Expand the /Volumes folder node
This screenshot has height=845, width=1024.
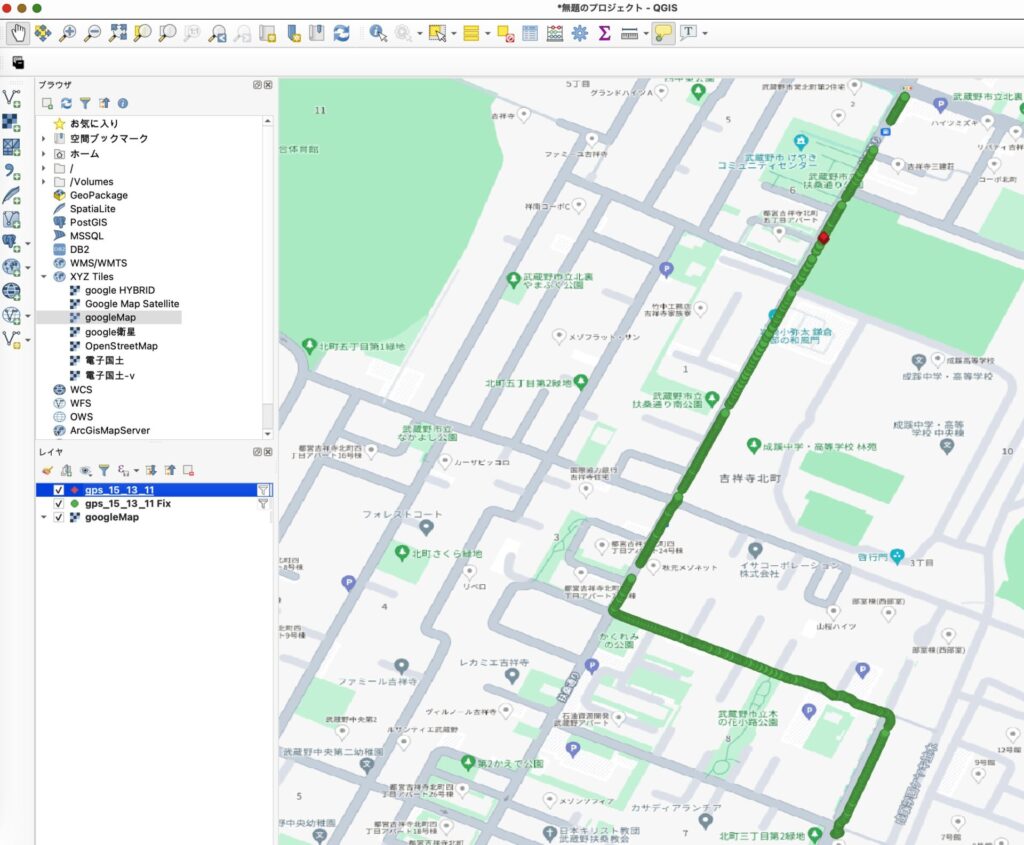coord(44,182)
